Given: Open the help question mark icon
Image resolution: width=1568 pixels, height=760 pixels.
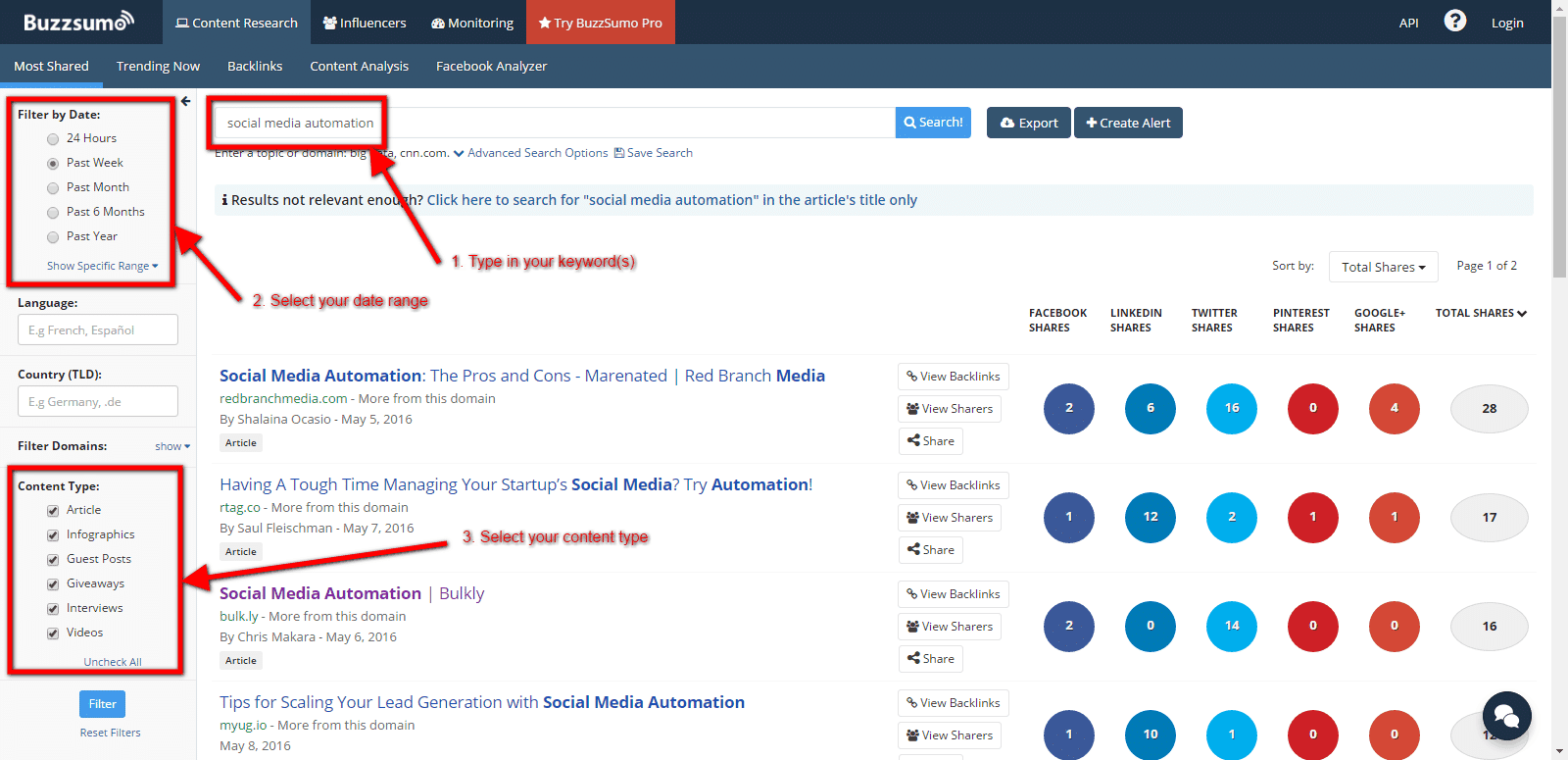Looking at the screenshot, I should [1455, 21].
